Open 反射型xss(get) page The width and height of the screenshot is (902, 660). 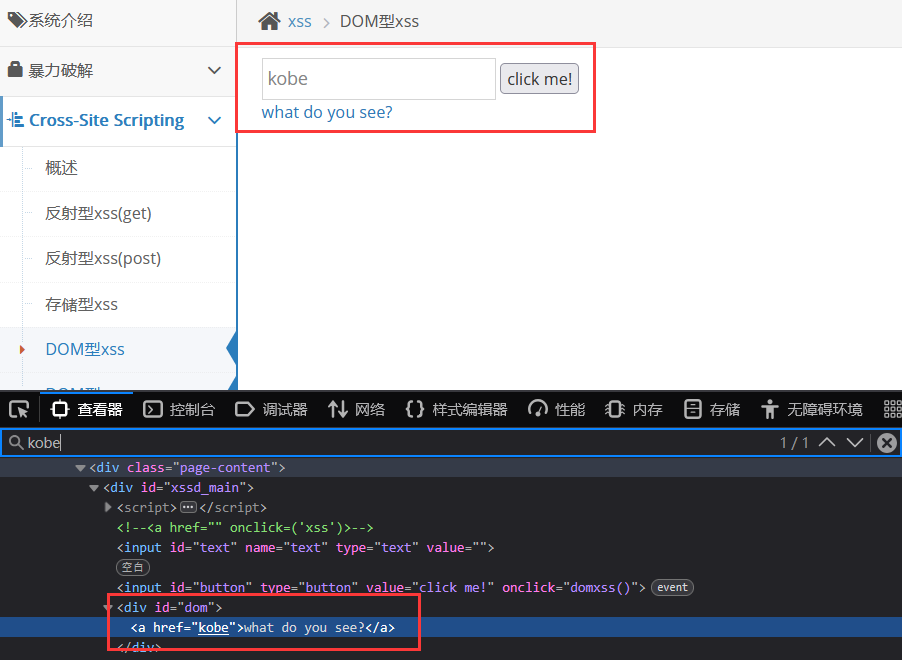98,213
